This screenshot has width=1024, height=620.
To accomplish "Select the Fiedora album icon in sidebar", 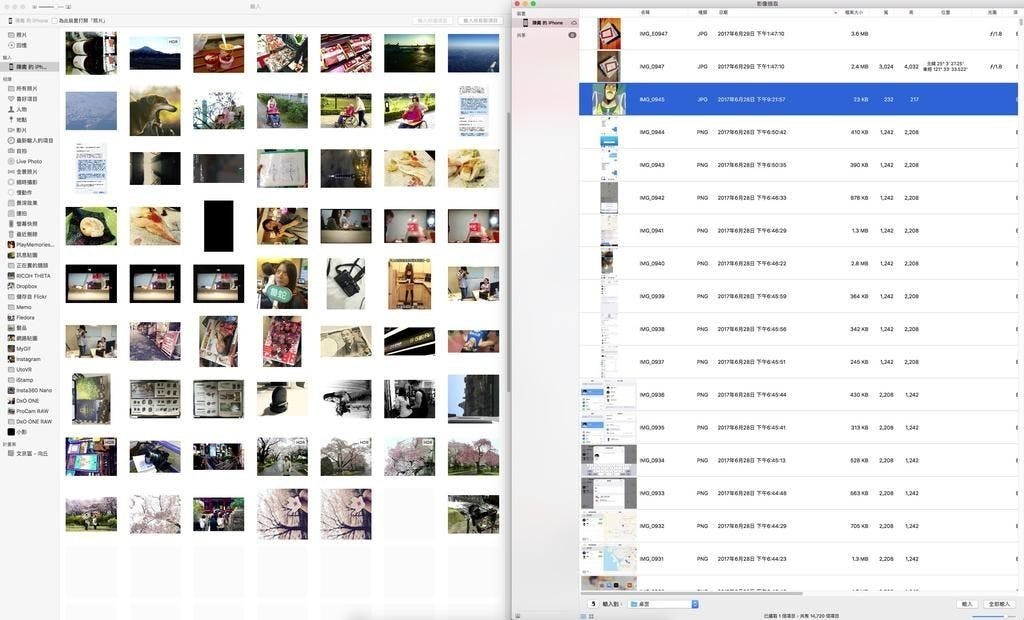I will (11, 318).
